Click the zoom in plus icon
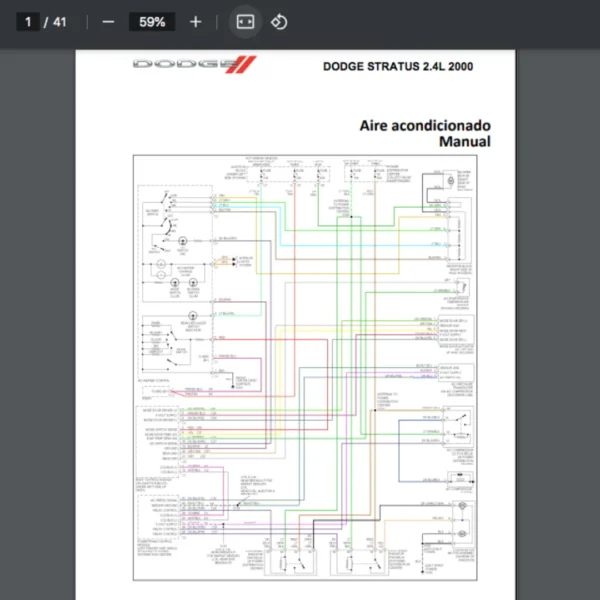Viewport: 600px width, 600px height. coord(195,21)
